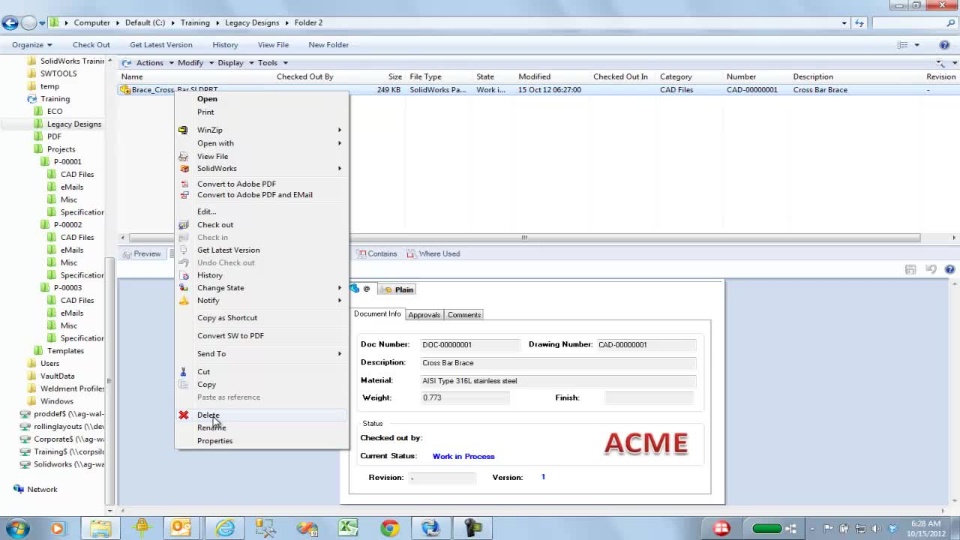Open Windows Start button
960x540 pixels.
(17, 528)
